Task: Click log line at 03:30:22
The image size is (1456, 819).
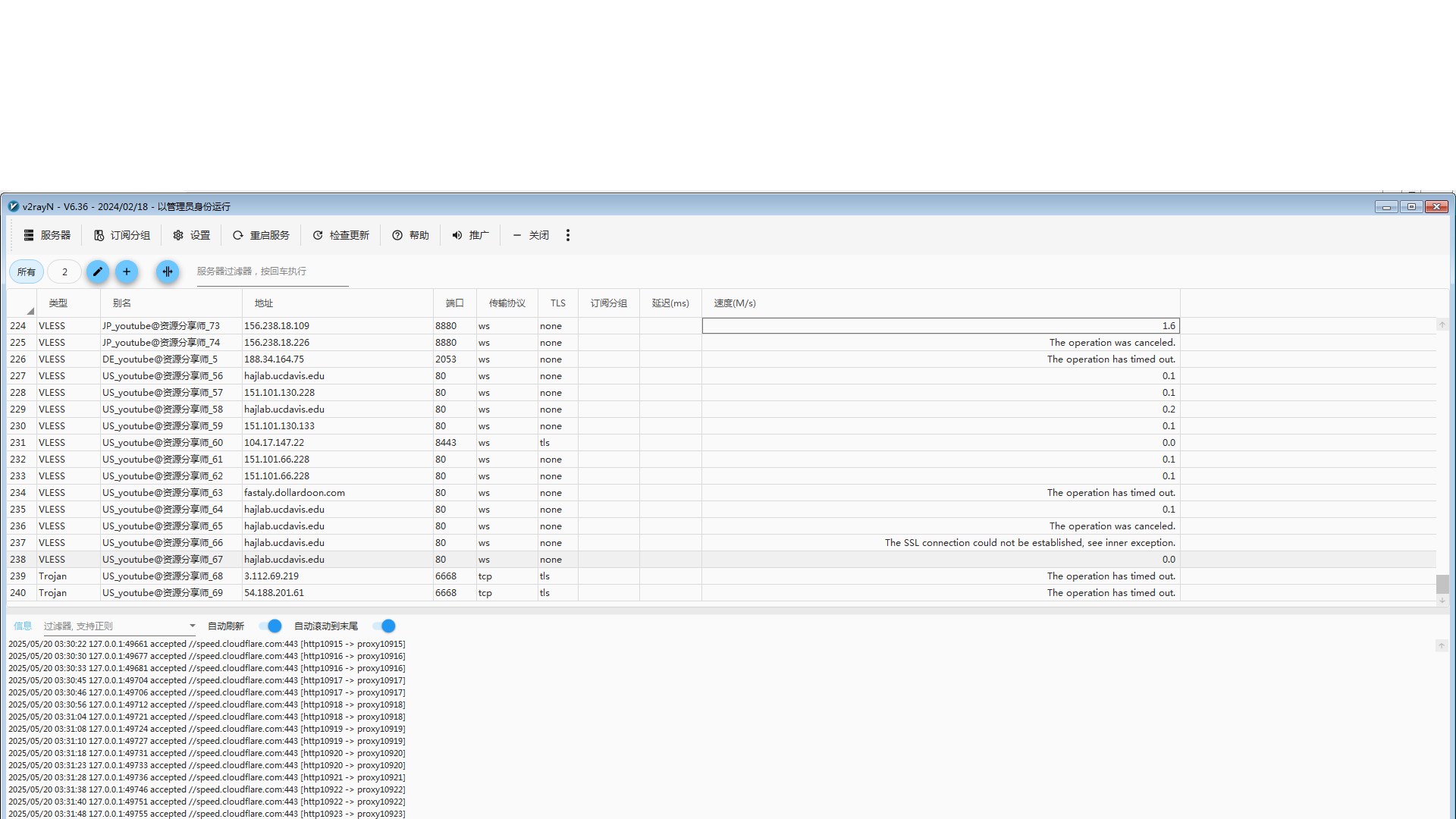Action: coord(206,644)
